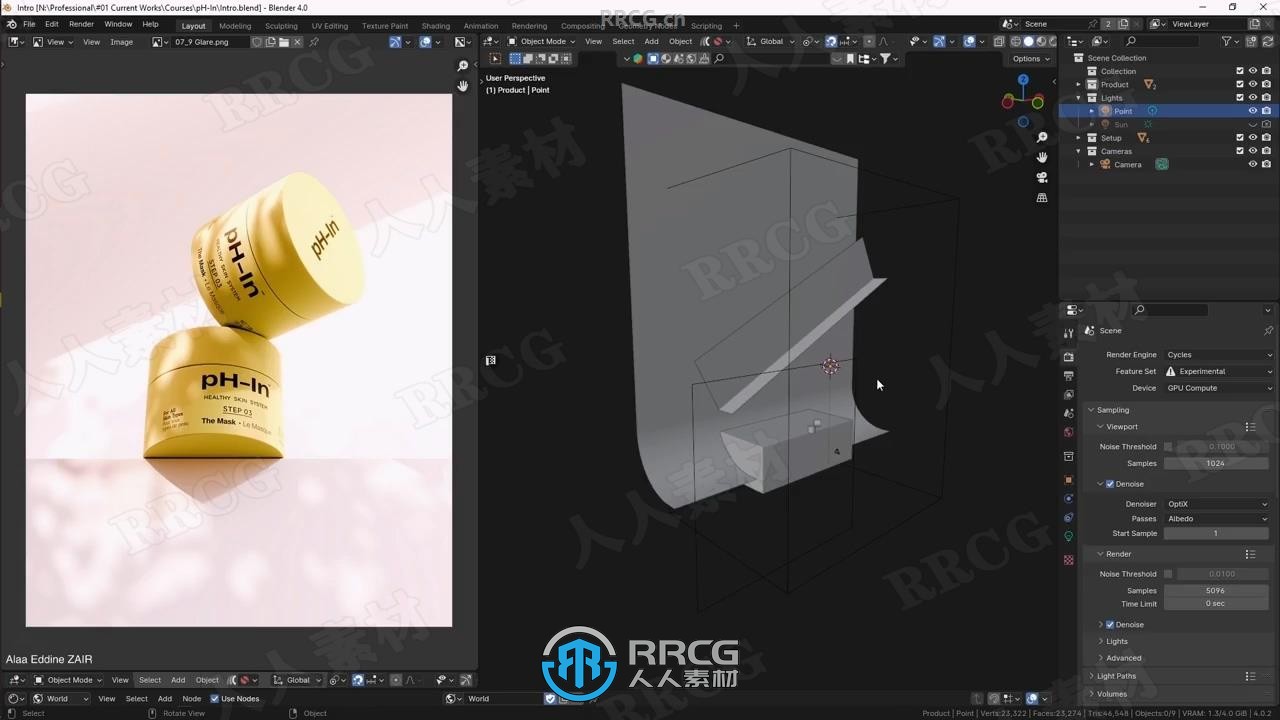1280x720 pixels.
Task: Enable viewport Noise Threshold checkbox
Action: (1168, 447)
